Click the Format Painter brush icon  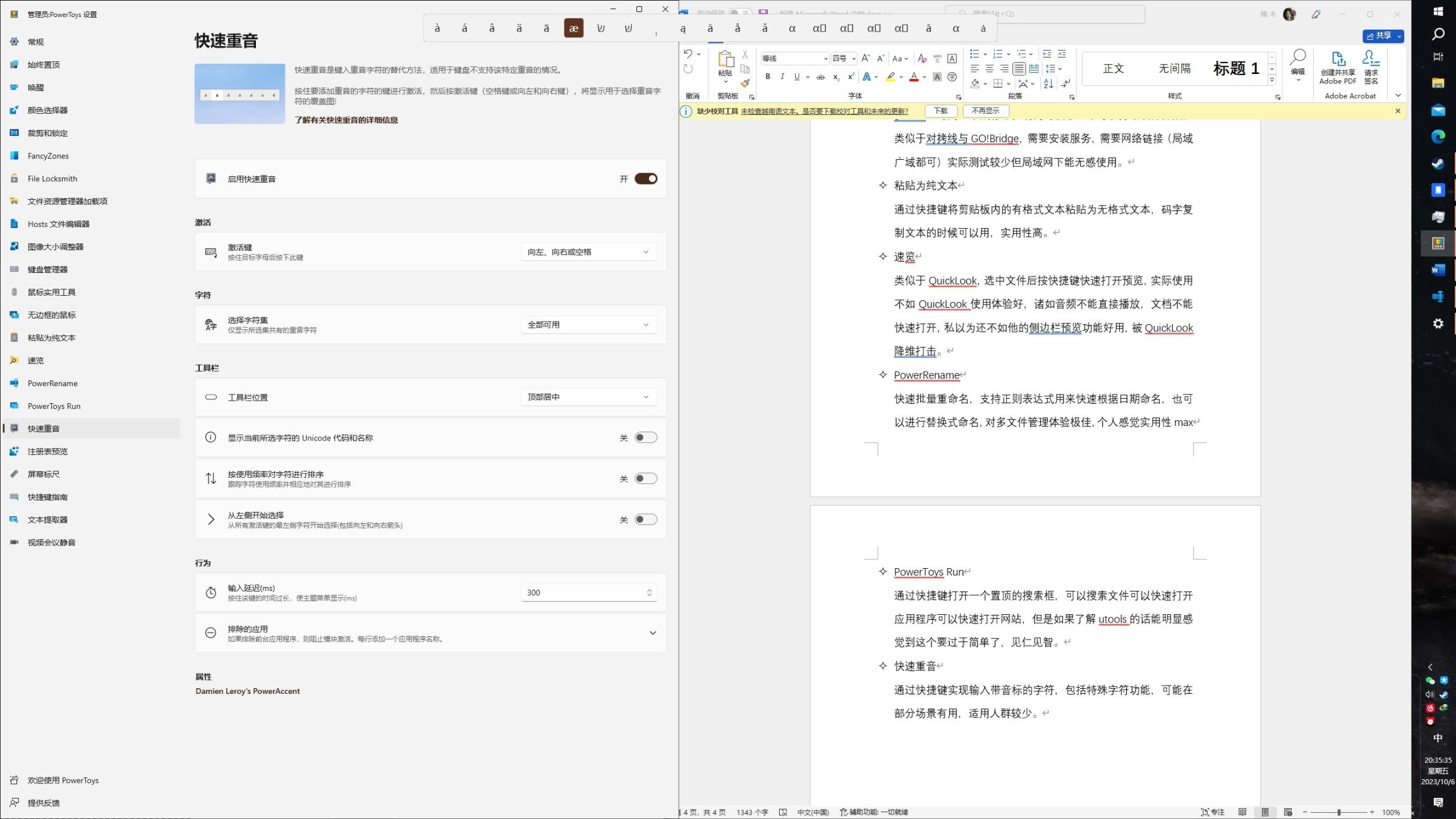click(746, 83)
